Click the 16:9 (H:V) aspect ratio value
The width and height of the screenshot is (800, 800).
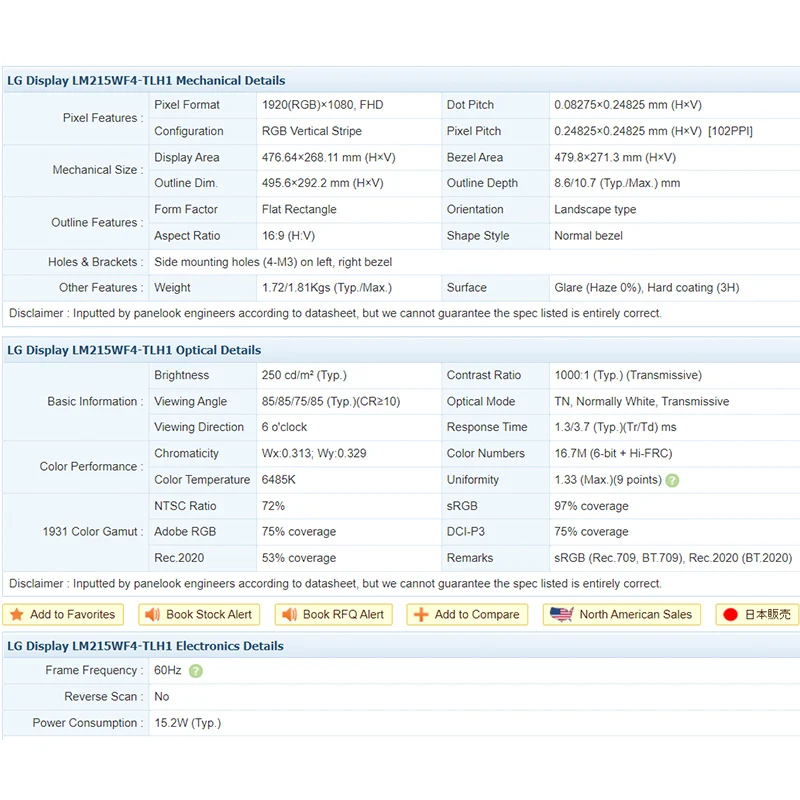tap(288, 236)
